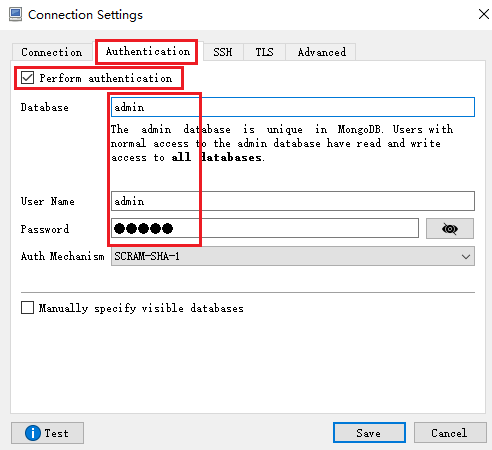Select the Authentication tab
Image resolution: width=492 pixels, height=450 pixels.
147,51
